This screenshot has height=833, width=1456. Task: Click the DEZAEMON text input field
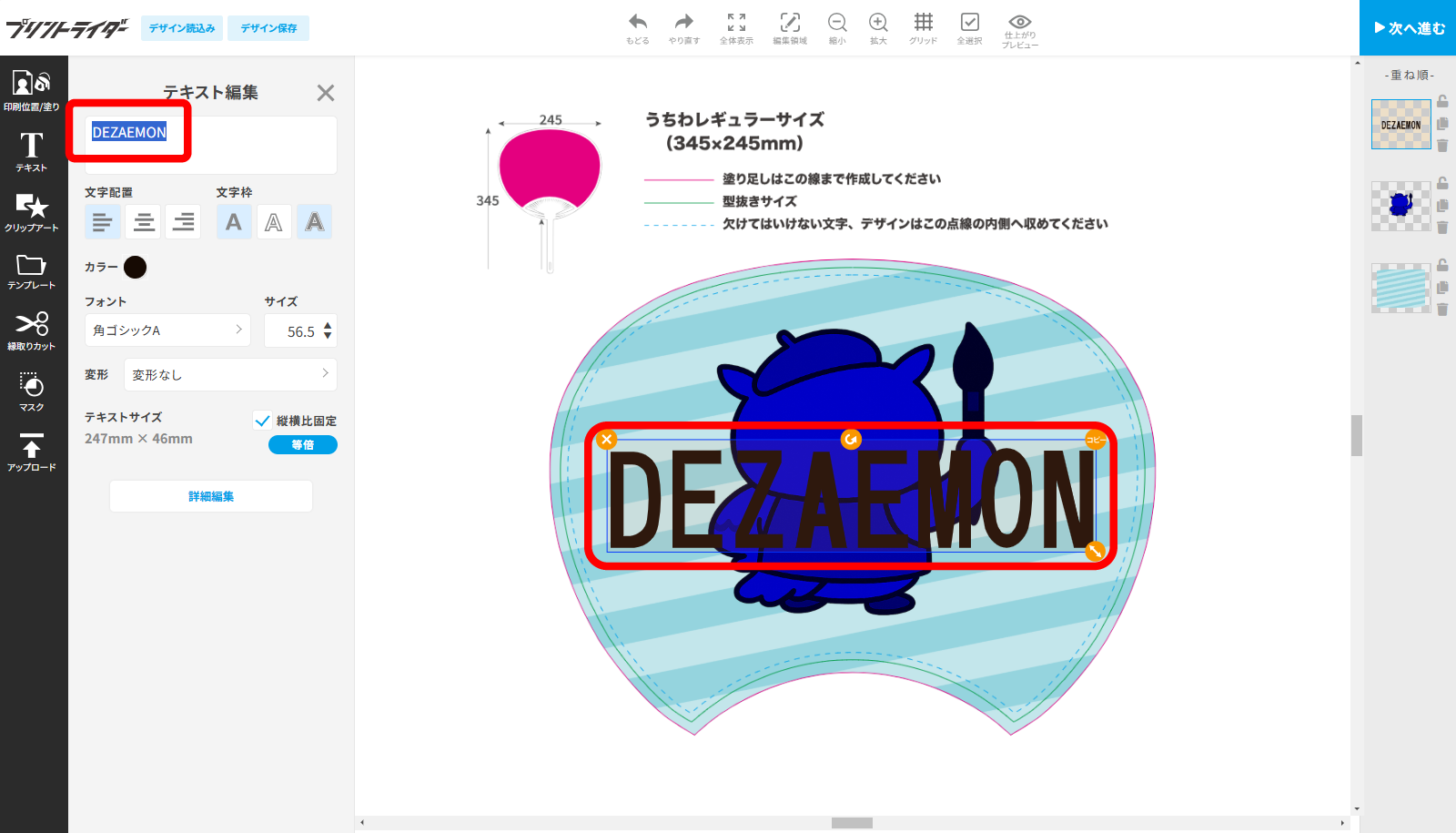point(211,145)
